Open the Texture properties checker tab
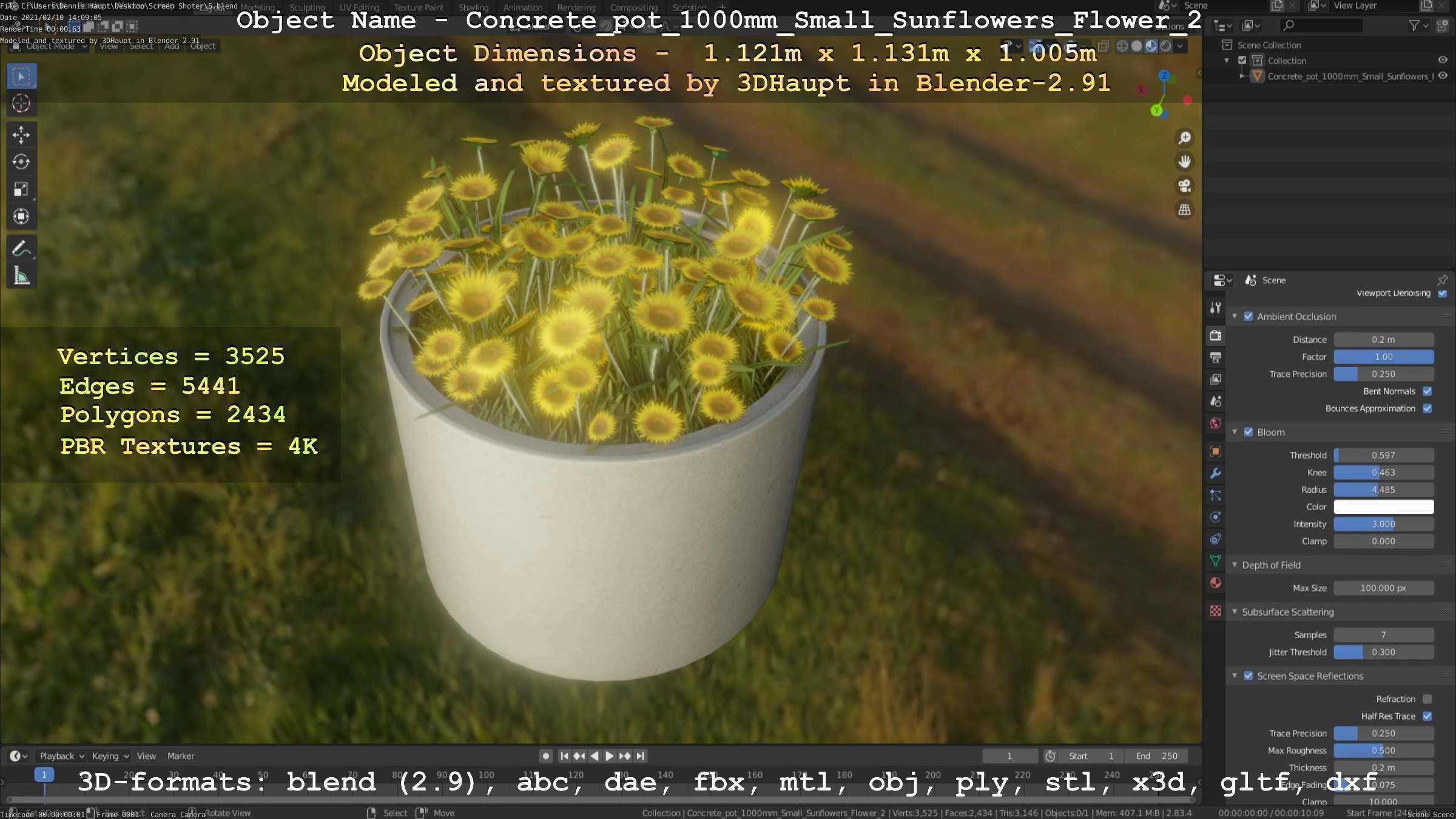 [x=1215, y=611]
